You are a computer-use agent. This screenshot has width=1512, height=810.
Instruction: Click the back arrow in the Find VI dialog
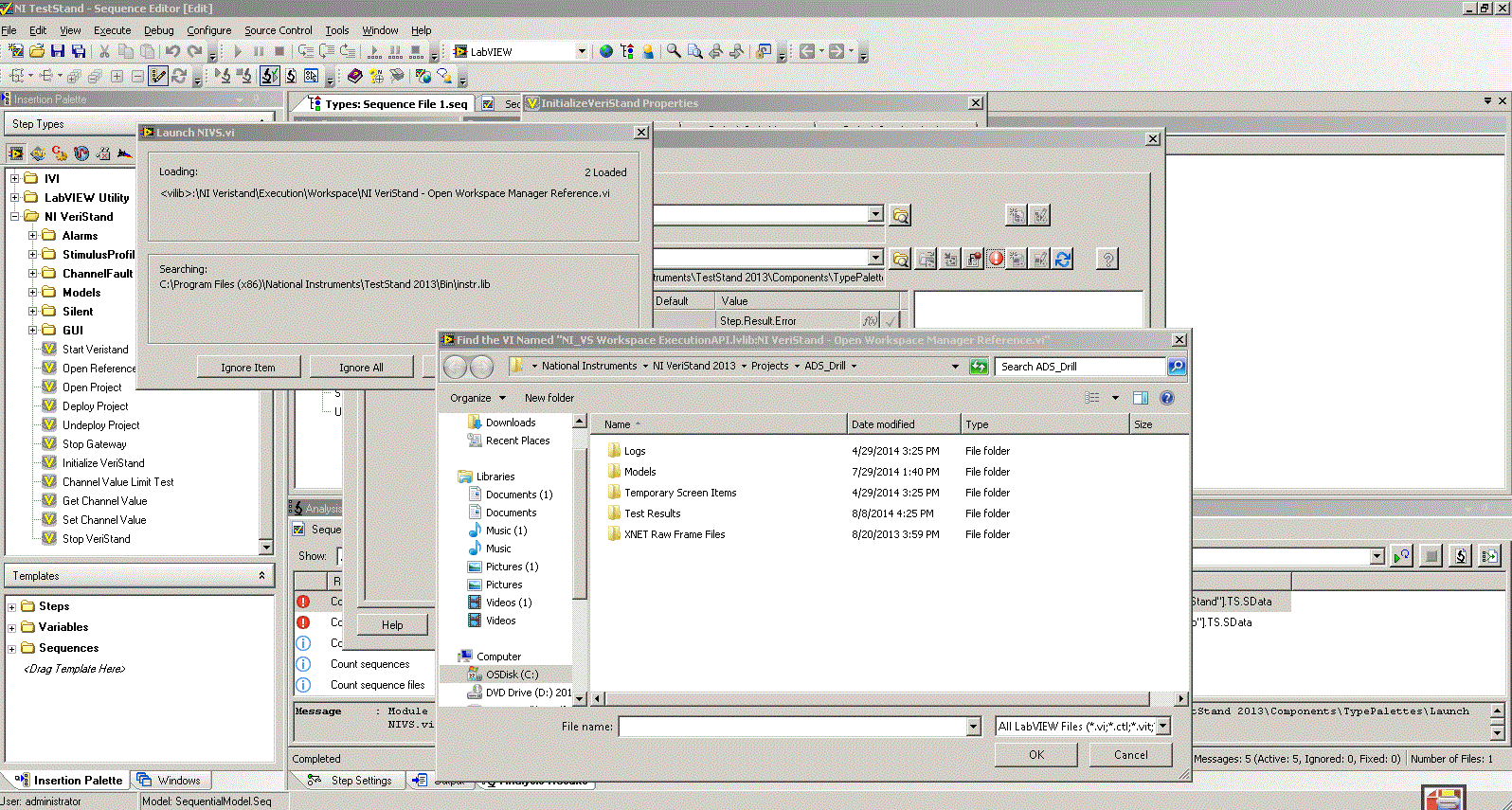pos(455,367)
